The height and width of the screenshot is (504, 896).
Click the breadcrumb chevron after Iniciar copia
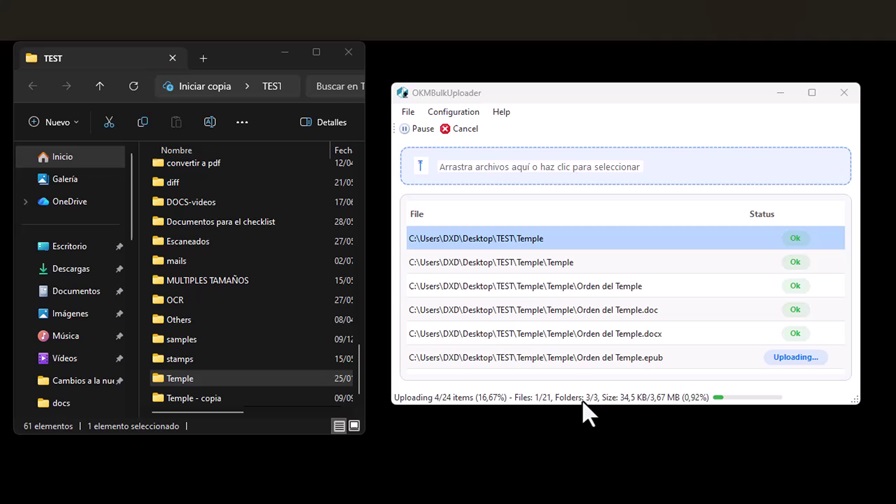pos(247,86)
